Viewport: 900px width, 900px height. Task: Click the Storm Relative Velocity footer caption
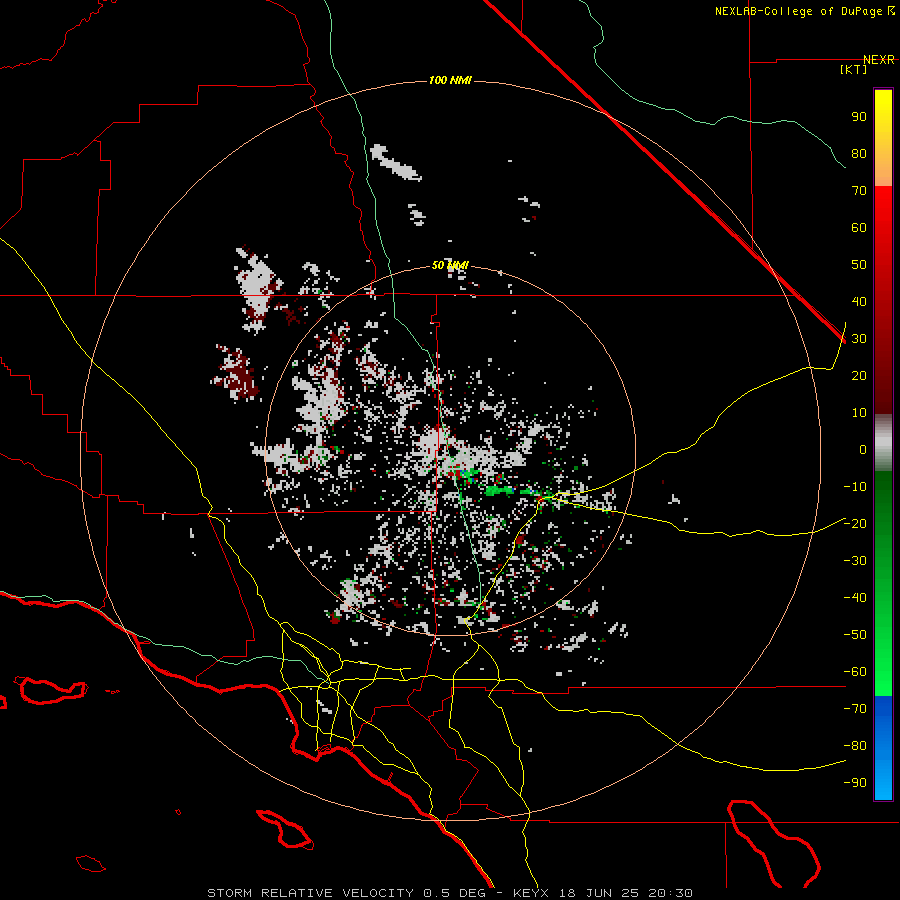(450, 893)
